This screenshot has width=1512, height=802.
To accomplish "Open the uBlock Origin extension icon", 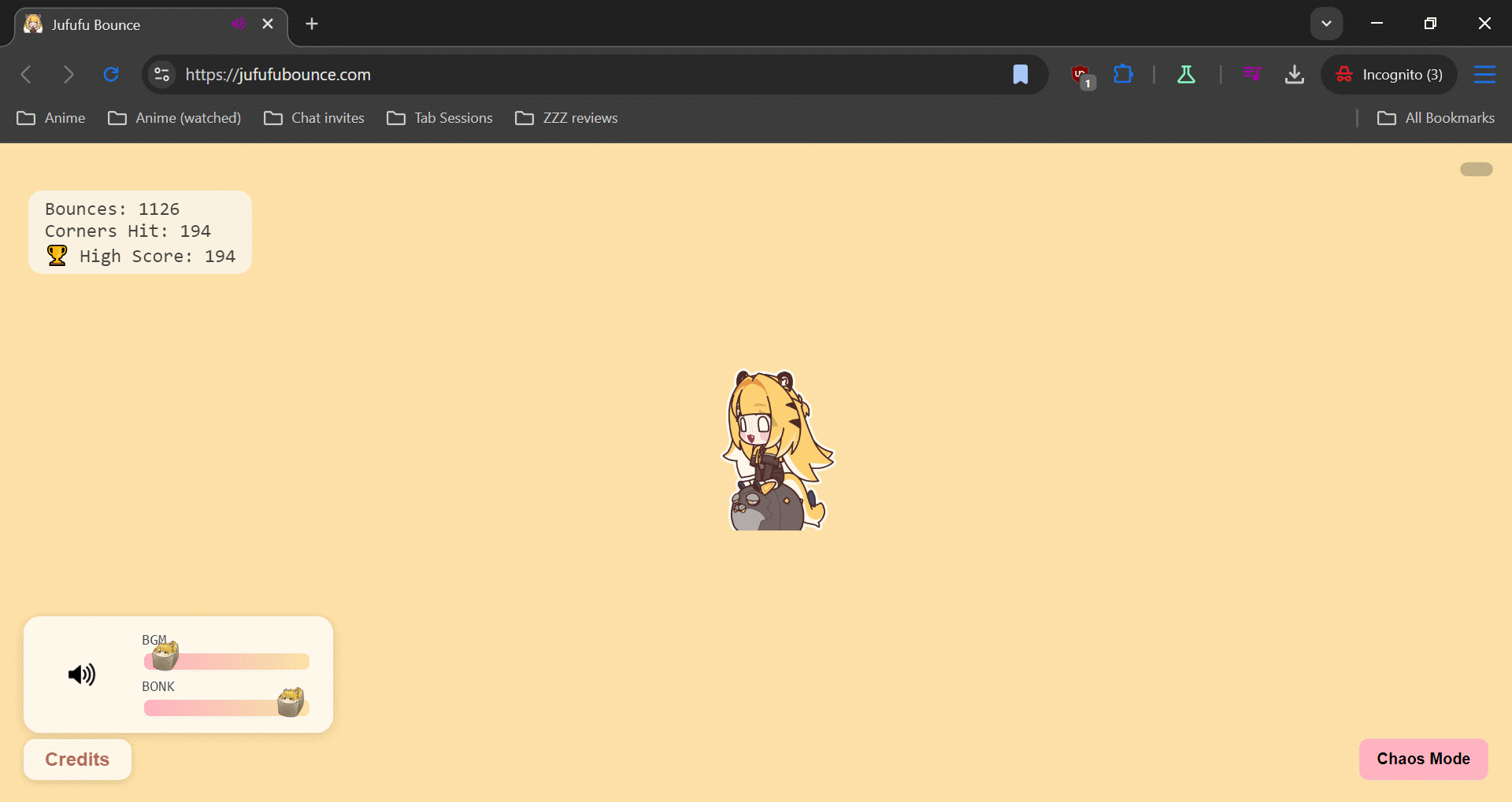I will (x=1082, y=76).
